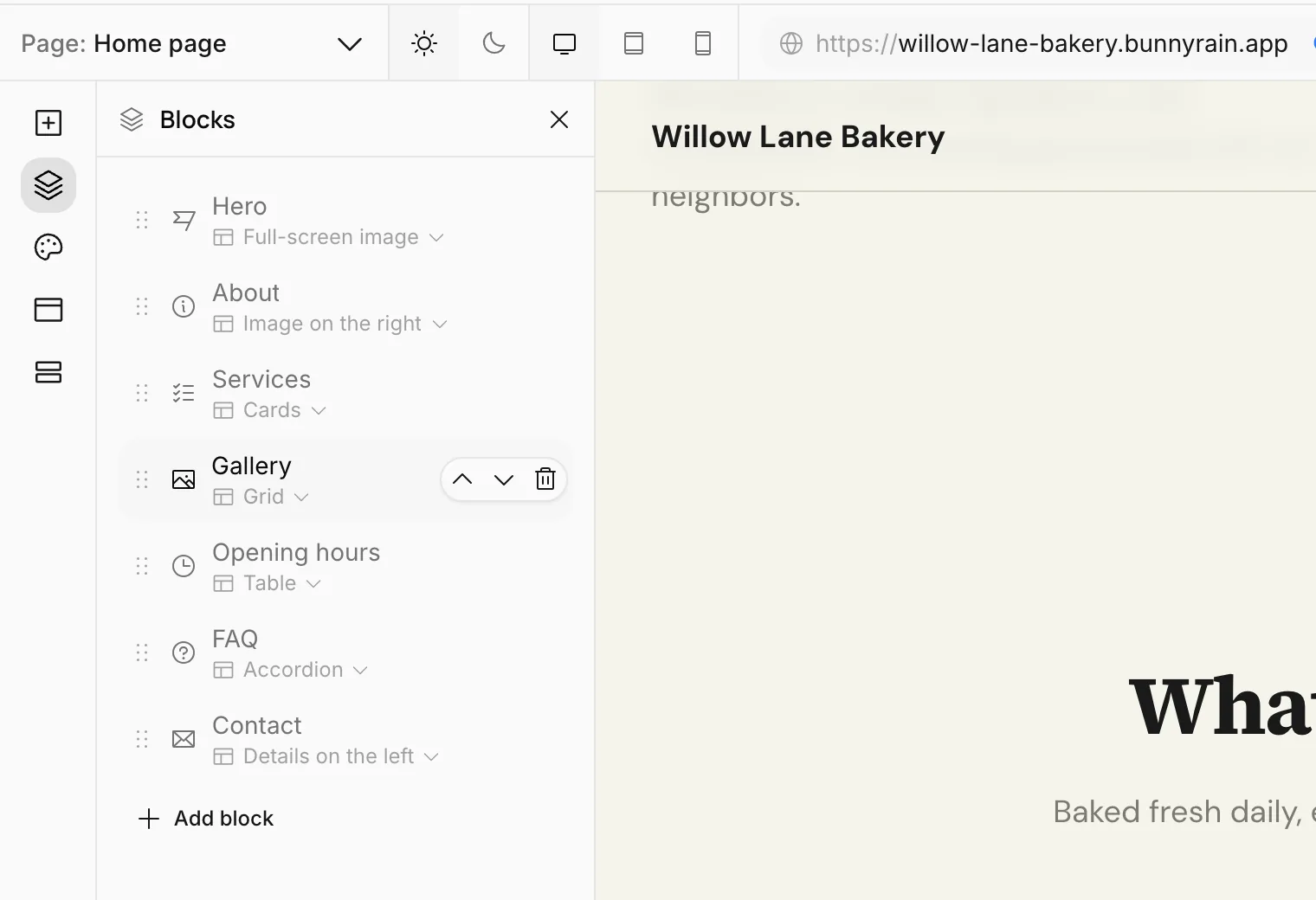Click the Services block drag handle
Screen dimensions: 1316x900
point(142,393)
